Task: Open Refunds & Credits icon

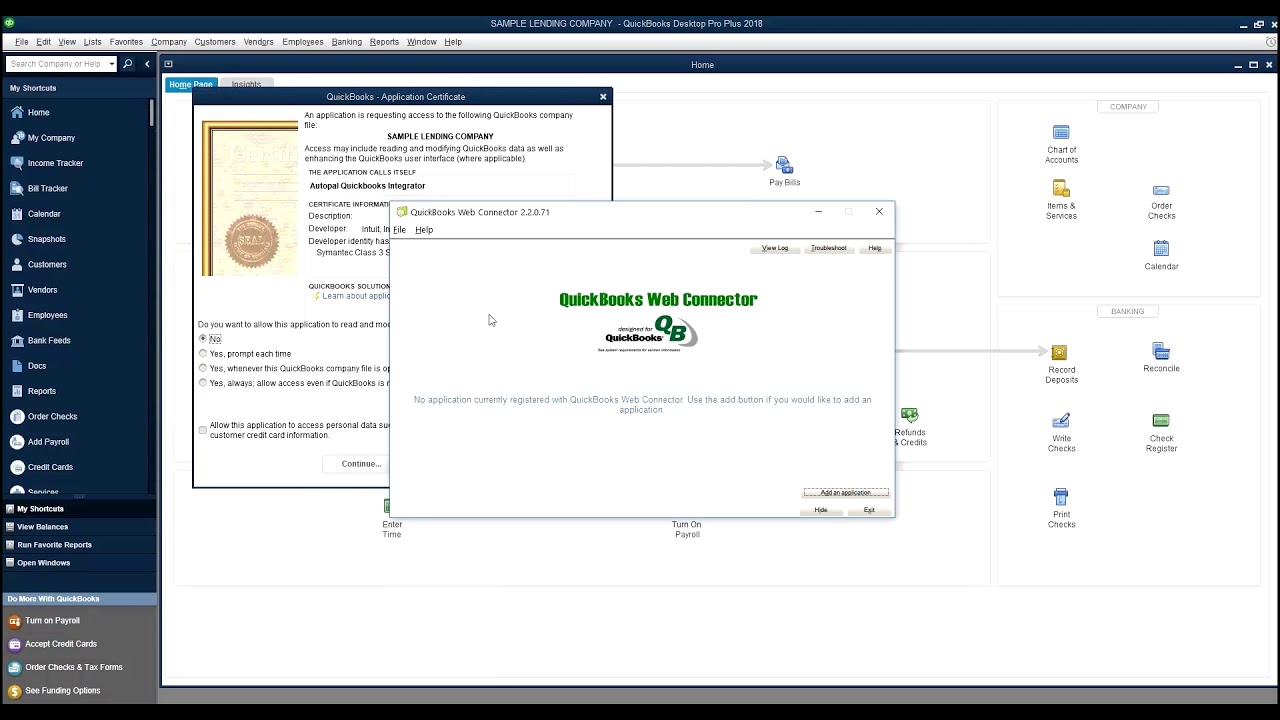Action: (909, 415)
